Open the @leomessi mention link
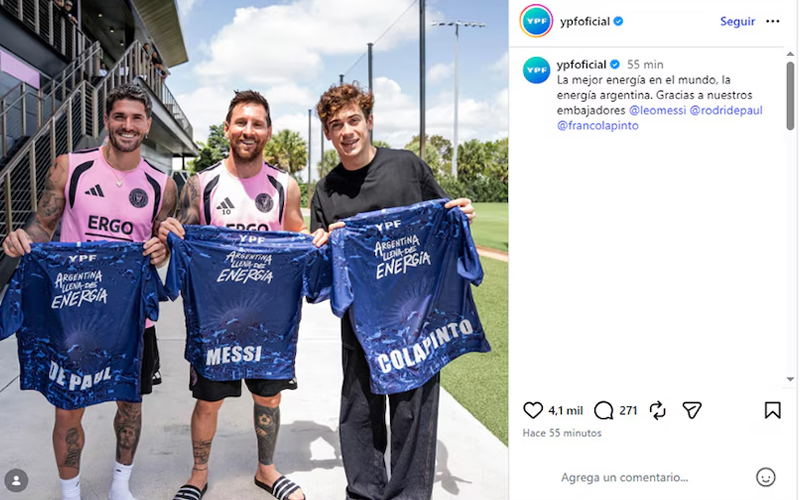This screenshot has width=800, height=500. pyautogui.click(x=657, y=110)
